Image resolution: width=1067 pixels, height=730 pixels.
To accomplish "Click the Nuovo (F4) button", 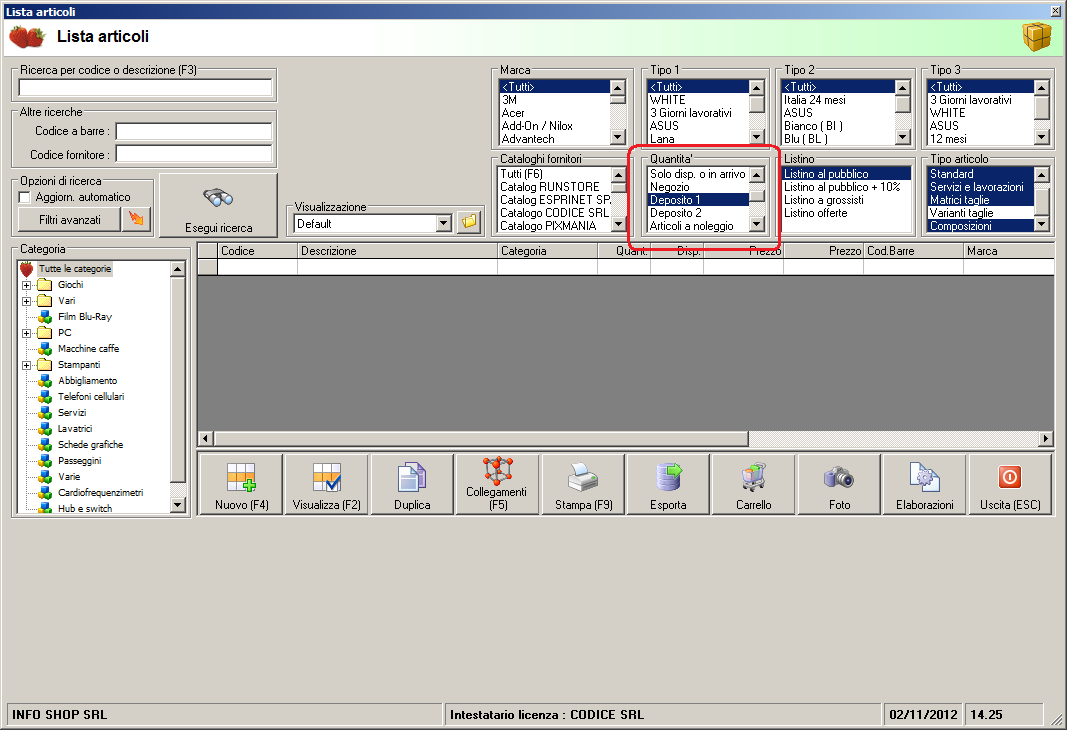I will coord(241,484).
